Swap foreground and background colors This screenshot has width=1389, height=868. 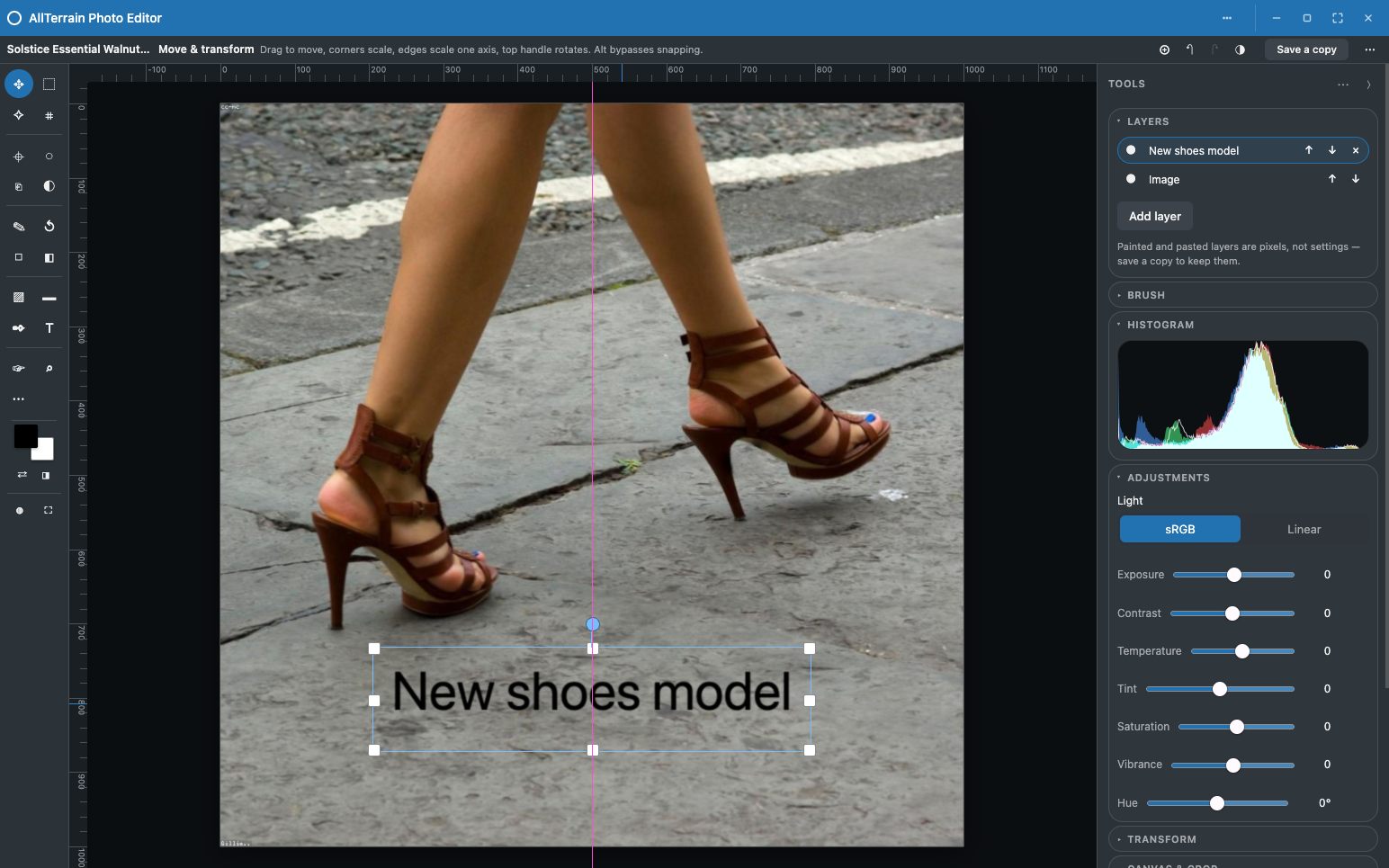(x=22, y=475)
